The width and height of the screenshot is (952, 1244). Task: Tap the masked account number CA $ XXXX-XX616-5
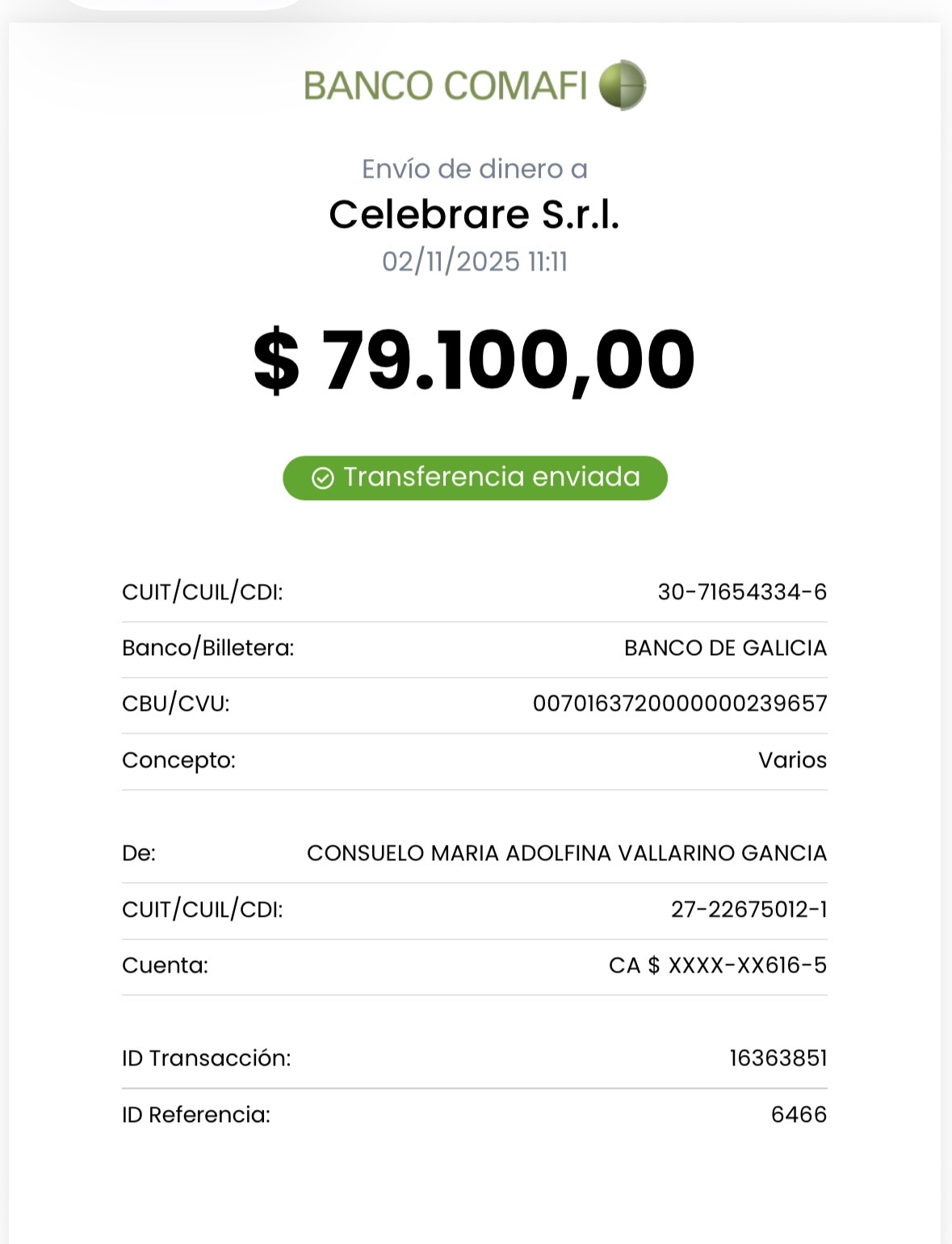tap(718, 965)
